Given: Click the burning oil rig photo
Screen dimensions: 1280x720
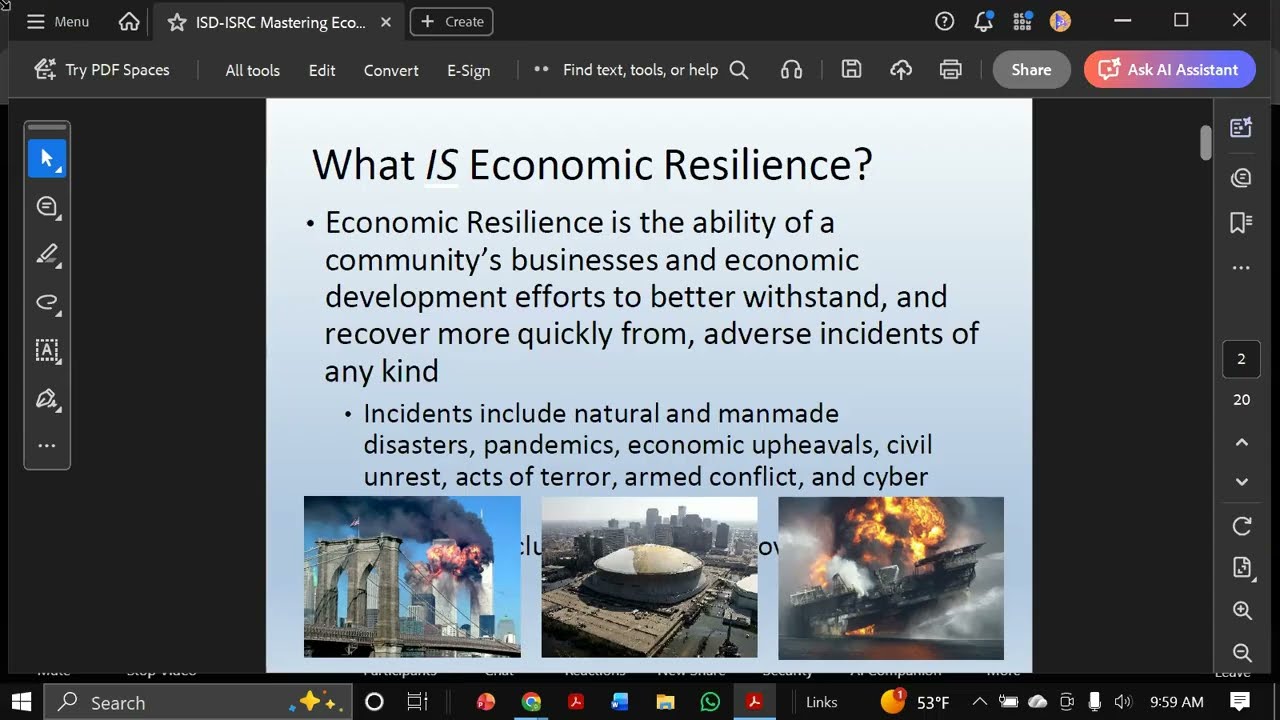Looking at the screenshot, I should click(891, 578).
